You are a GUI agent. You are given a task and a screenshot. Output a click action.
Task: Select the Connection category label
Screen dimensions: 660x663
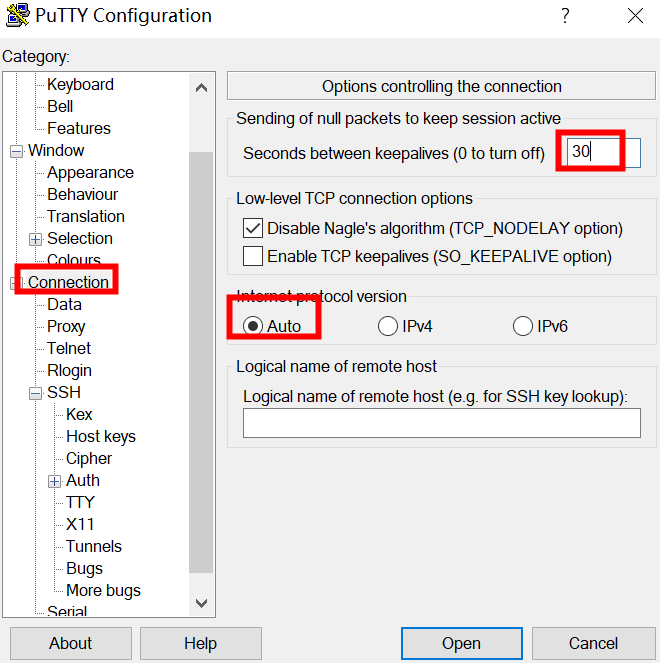pyautogui.click(x=68, y=282)
